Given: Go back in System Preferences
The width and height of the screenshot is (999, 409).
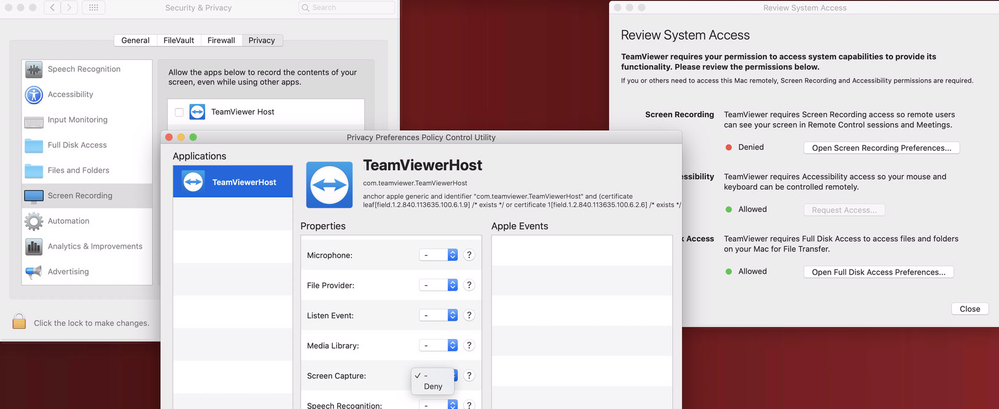Looking at the screenshot, I should 52,8.
